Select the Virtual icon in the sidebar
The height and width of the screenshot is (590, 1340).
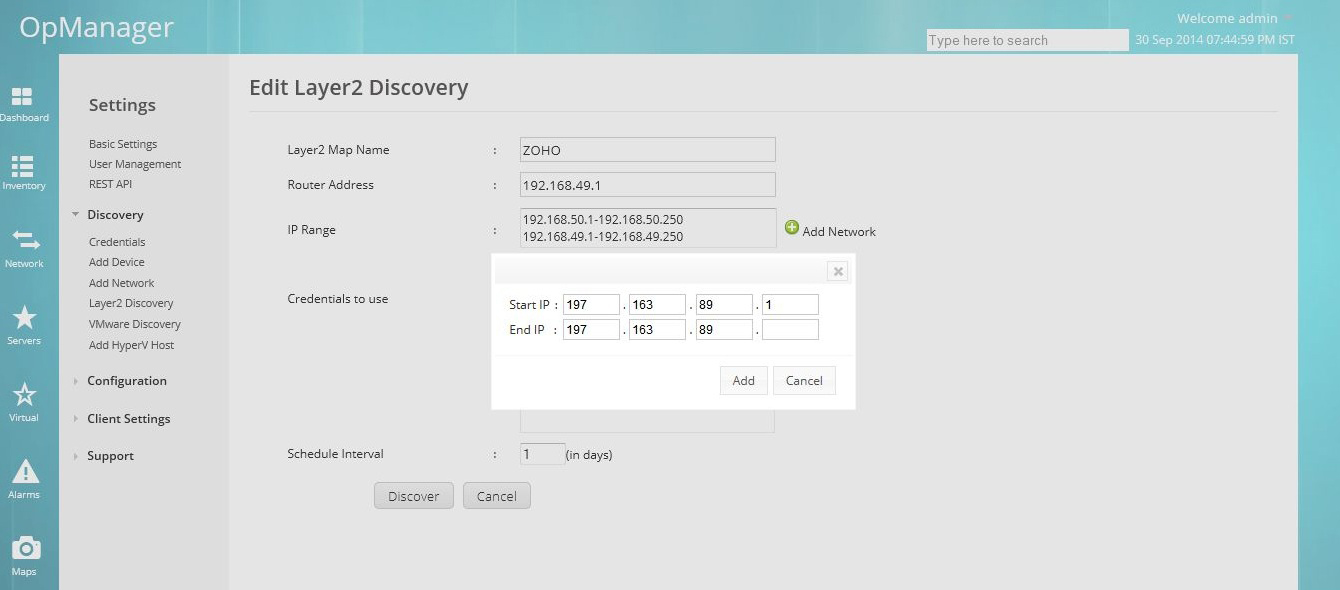coord(25,398)
